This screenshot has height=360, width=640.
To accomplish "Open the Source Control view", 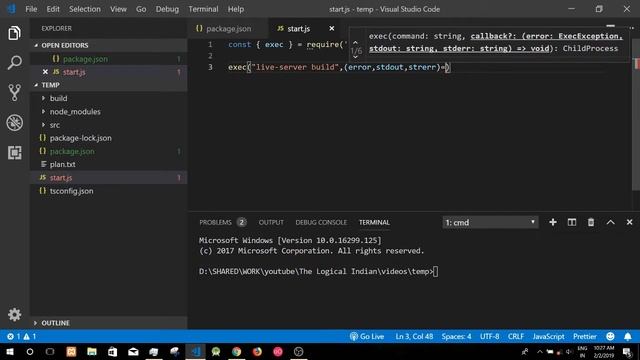I will point(14,93).
